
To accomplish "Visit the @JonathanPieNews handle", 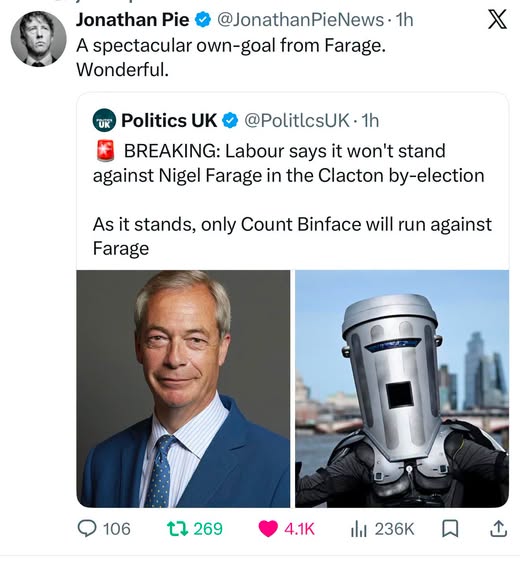I will tap(301, 19).
